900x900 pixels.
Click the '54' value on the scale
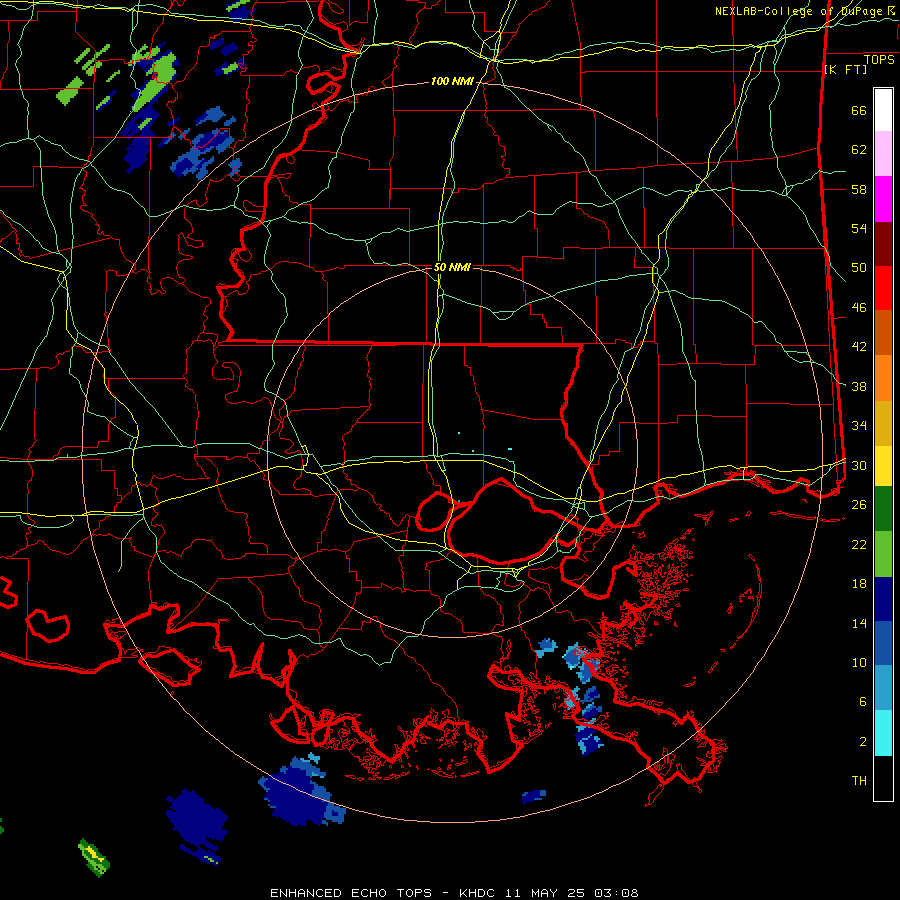click(x=859, y=228)
